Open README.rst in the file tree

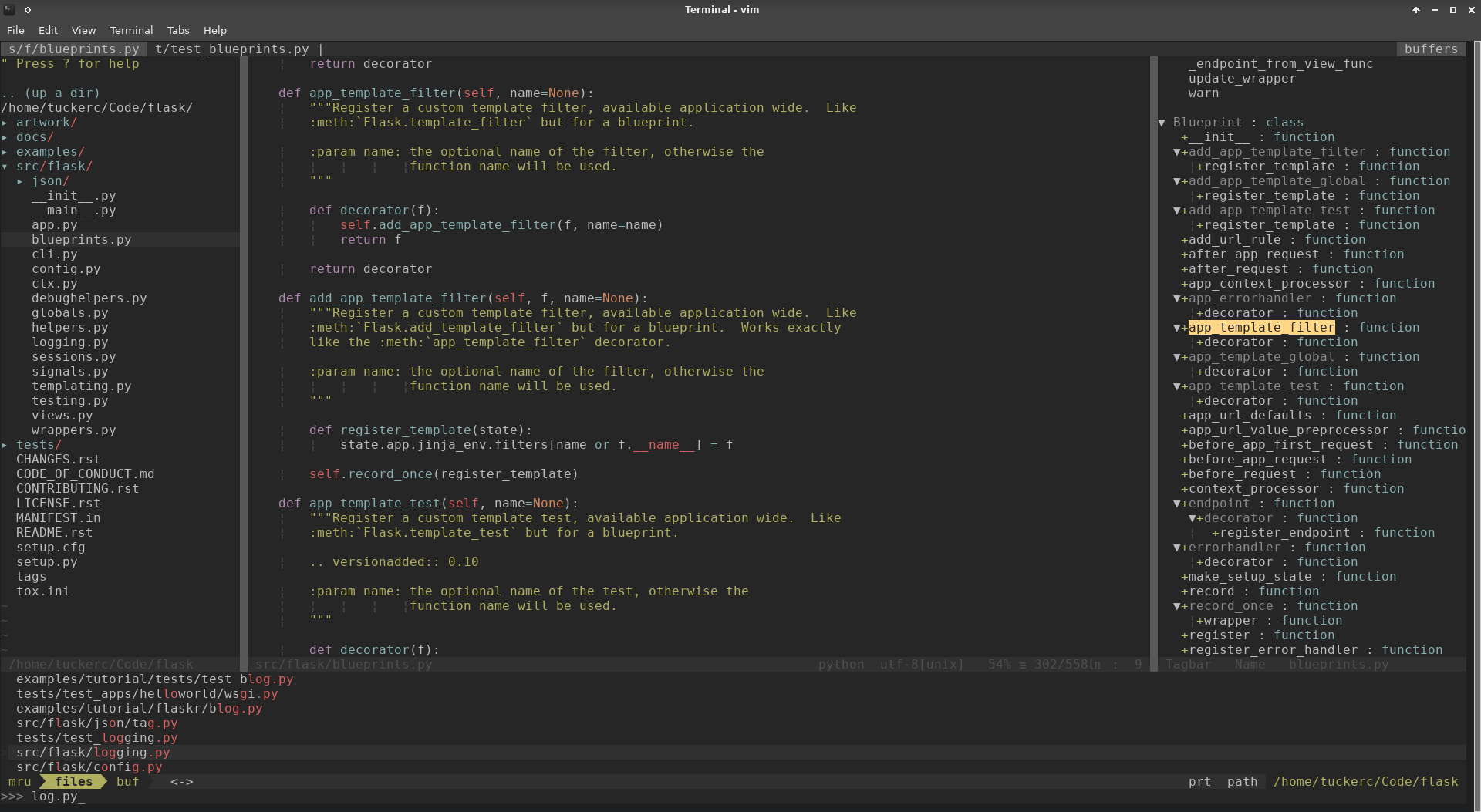click(54, 533)
